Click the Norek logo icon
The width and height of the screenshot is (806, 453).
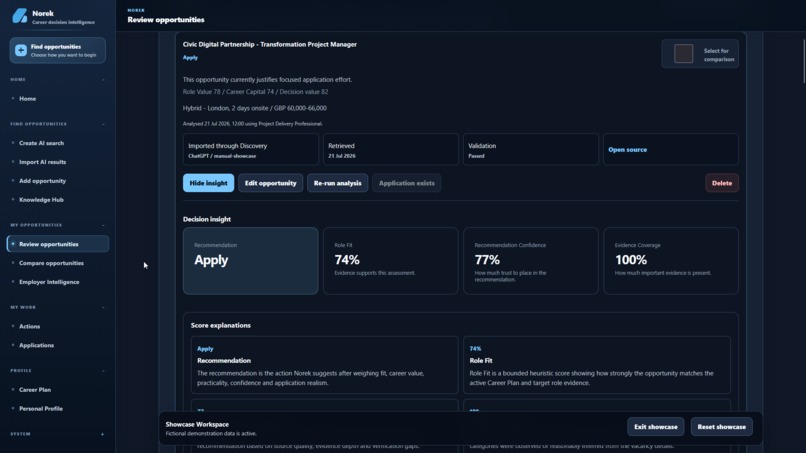point(20,16)
